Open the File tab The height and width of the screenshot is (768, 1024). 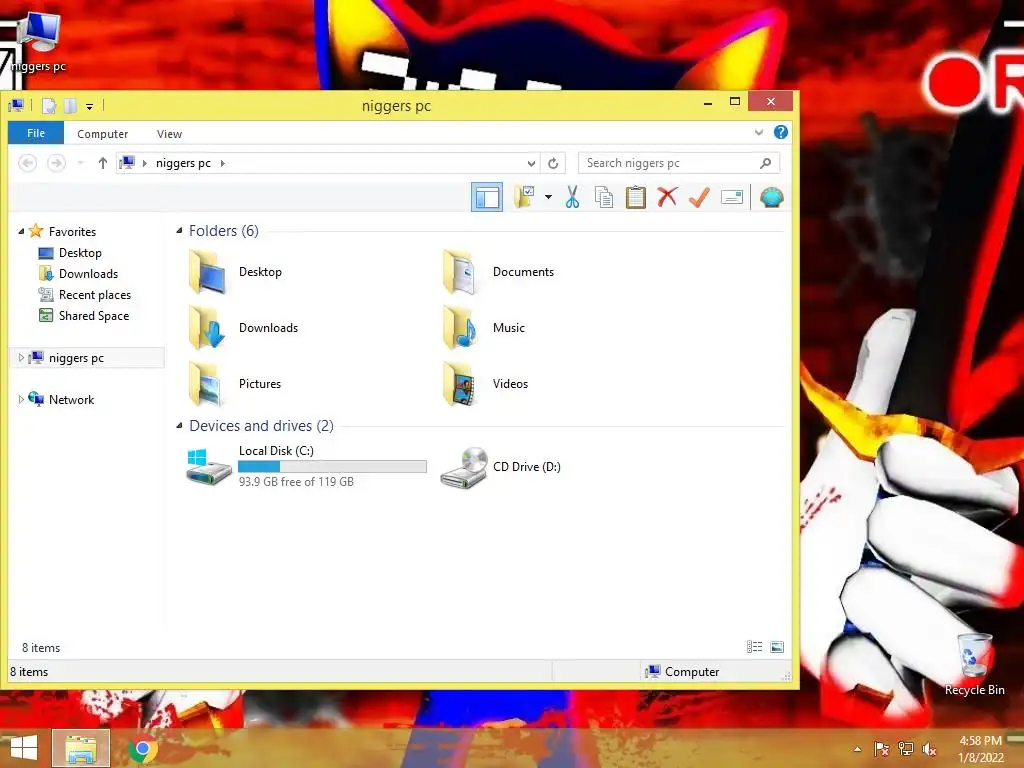point(36,133)
